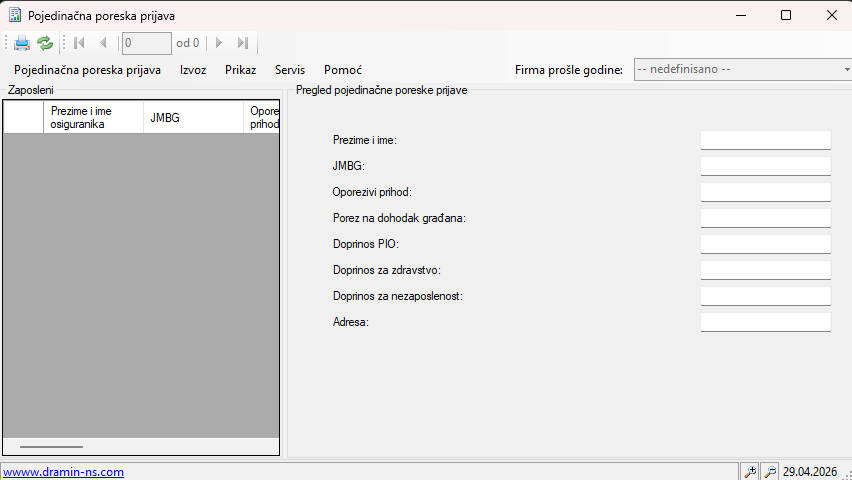The image size is (852, 480).
Task: Go to first record
Action: pos(79,43)
